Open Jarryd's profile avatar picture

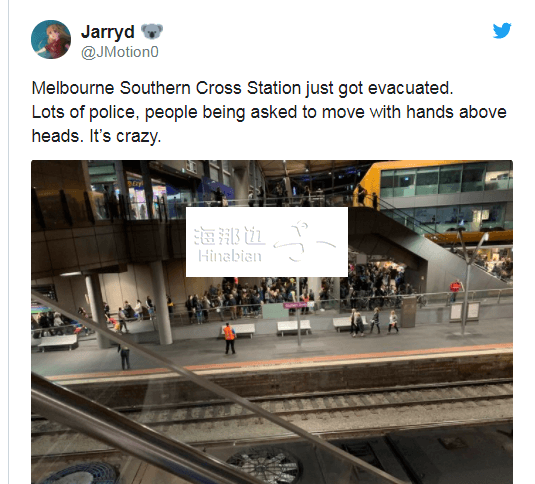(x=51, y=39)
